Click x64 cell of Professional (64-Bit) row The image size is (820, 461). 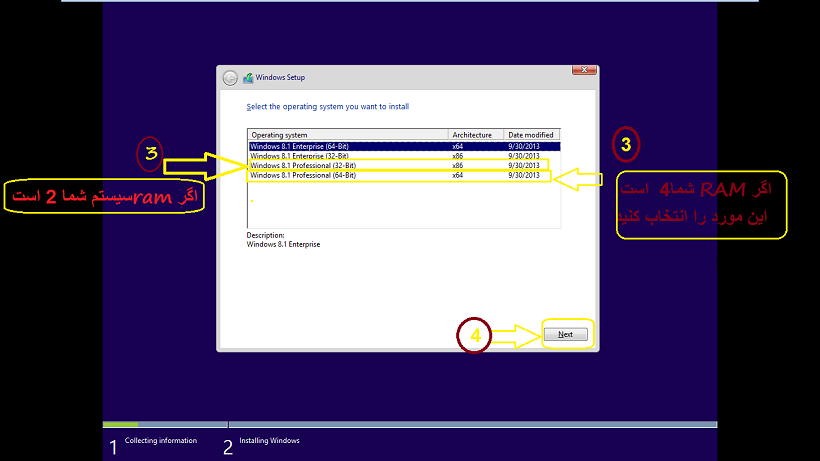458,175
